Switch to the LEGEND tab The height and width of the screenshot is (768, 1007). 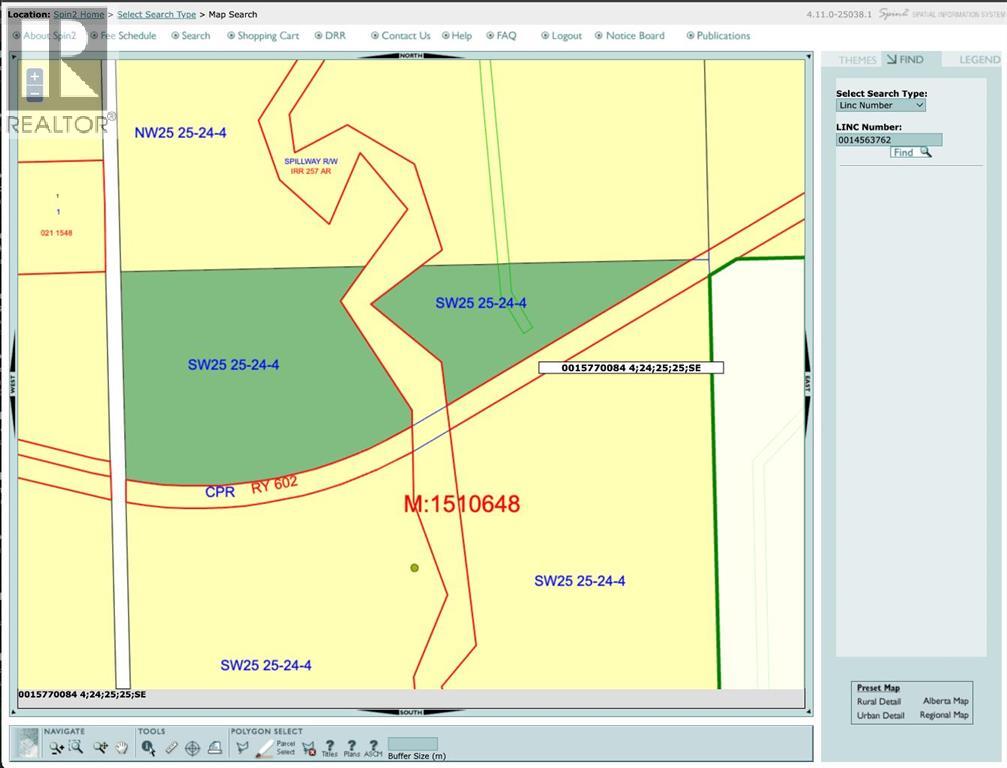[979, 60]
